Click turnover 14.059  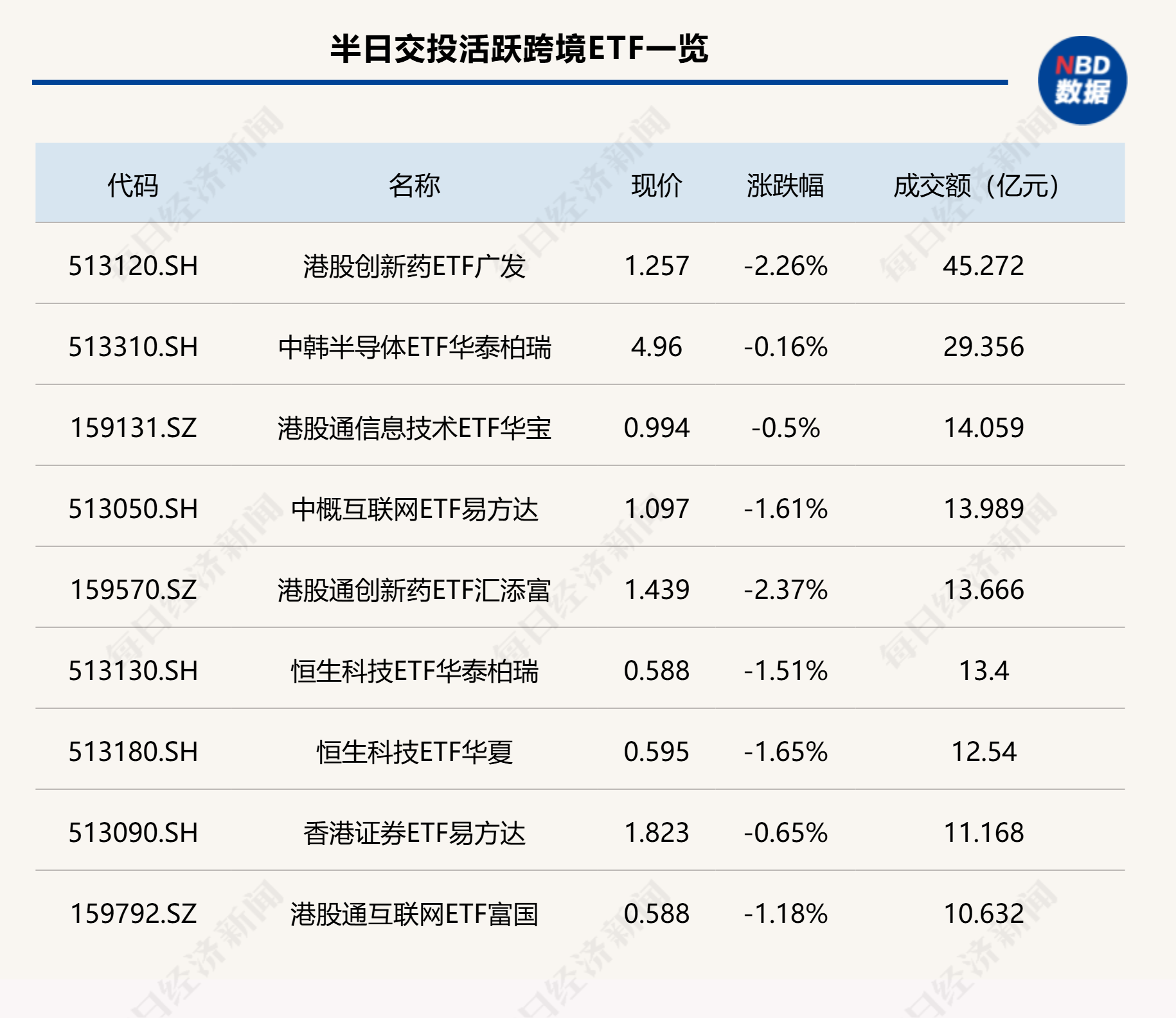point(983,428)
